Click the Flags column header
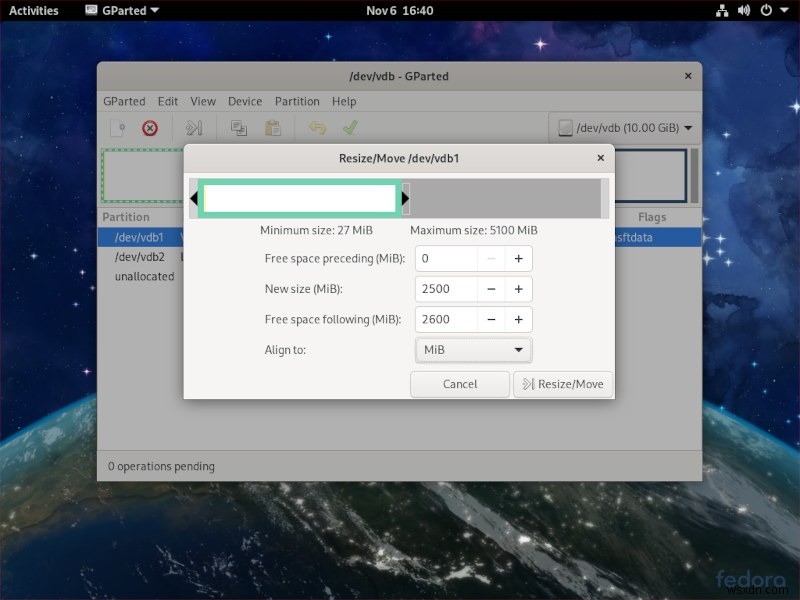 tap(652, 217)
